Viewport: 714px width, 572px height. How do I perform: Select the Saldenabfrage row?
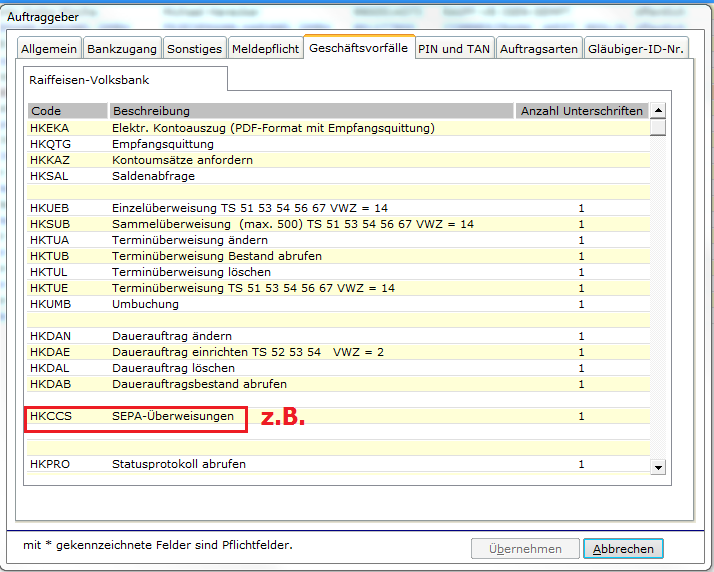pyautogui.click(x=338, y=176)
